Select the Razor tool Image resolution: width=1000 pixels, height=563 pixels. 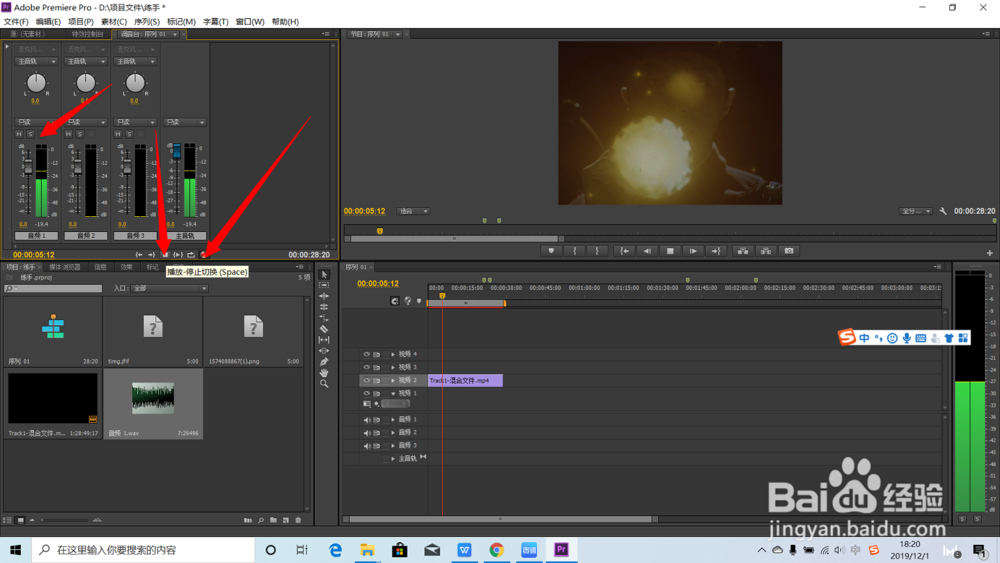pos(324,329)
